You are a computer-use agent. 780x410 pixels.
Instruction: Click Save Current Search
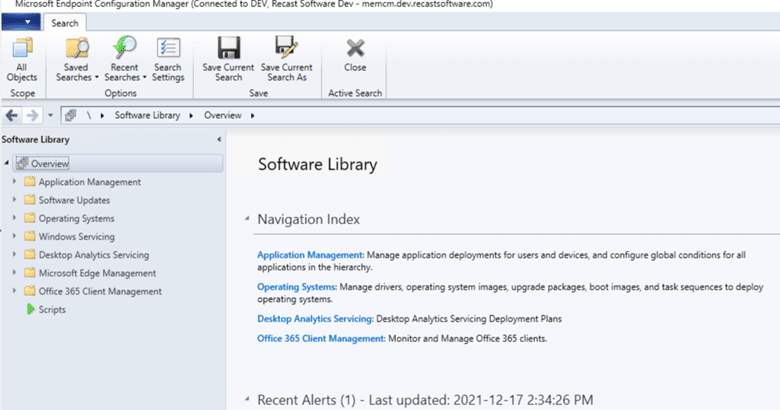pos(228,58)
